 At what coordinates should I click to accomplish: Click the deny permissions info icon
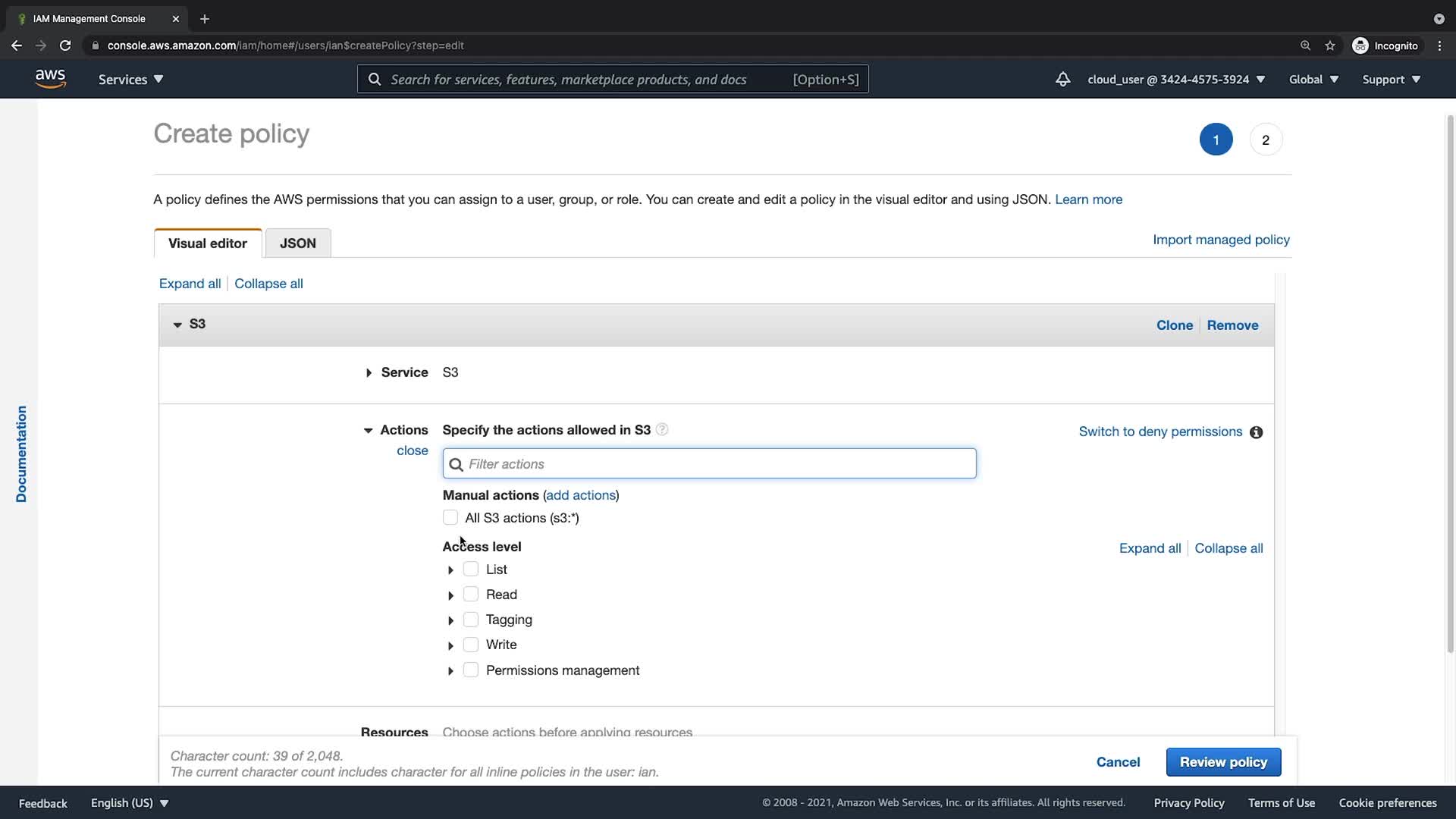click(x=1256, y=432)
